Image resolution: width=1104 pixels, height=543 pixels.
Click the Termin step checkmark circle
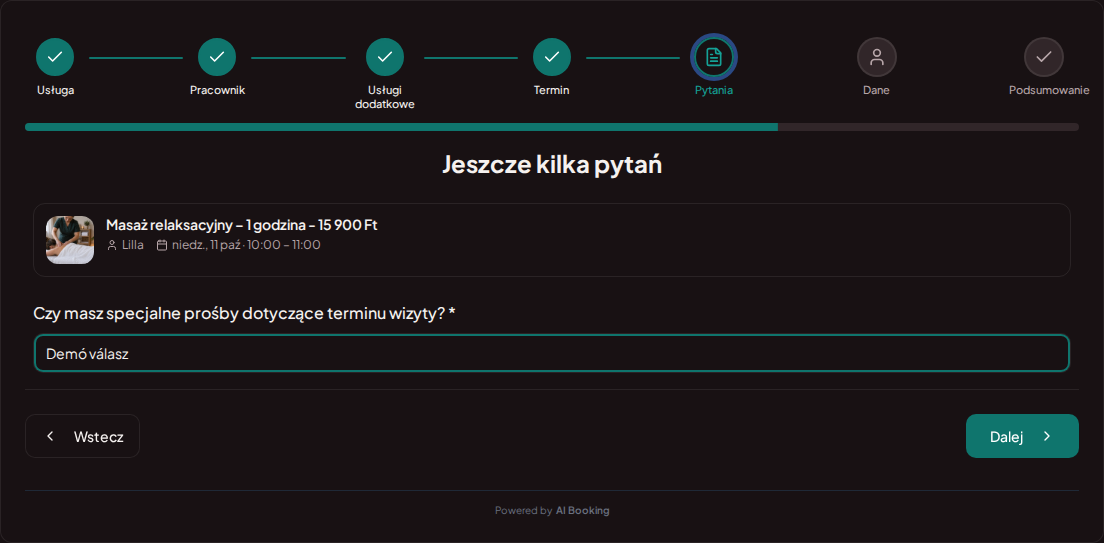click(x=552, y=57)
